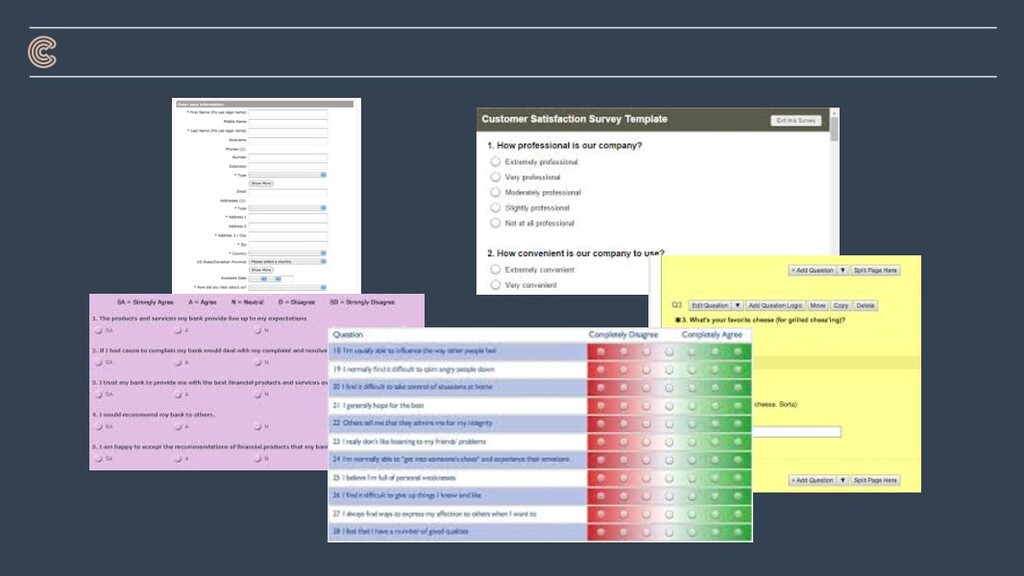Click the 'Copy' button for Q3

coord(841,306)
